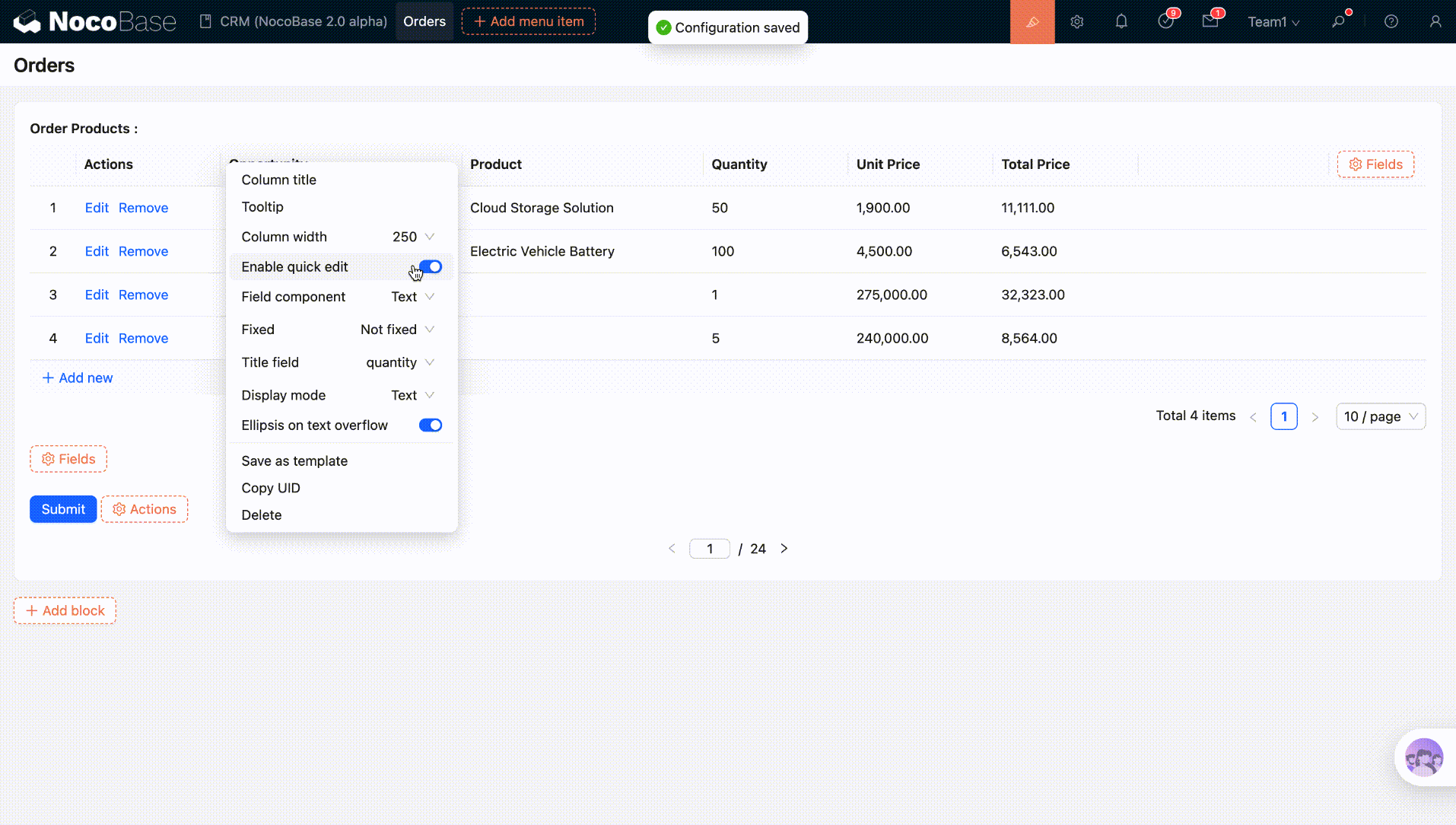
Task: Toggle the UI editor highlighter icon
Action: click(1032, 22)
